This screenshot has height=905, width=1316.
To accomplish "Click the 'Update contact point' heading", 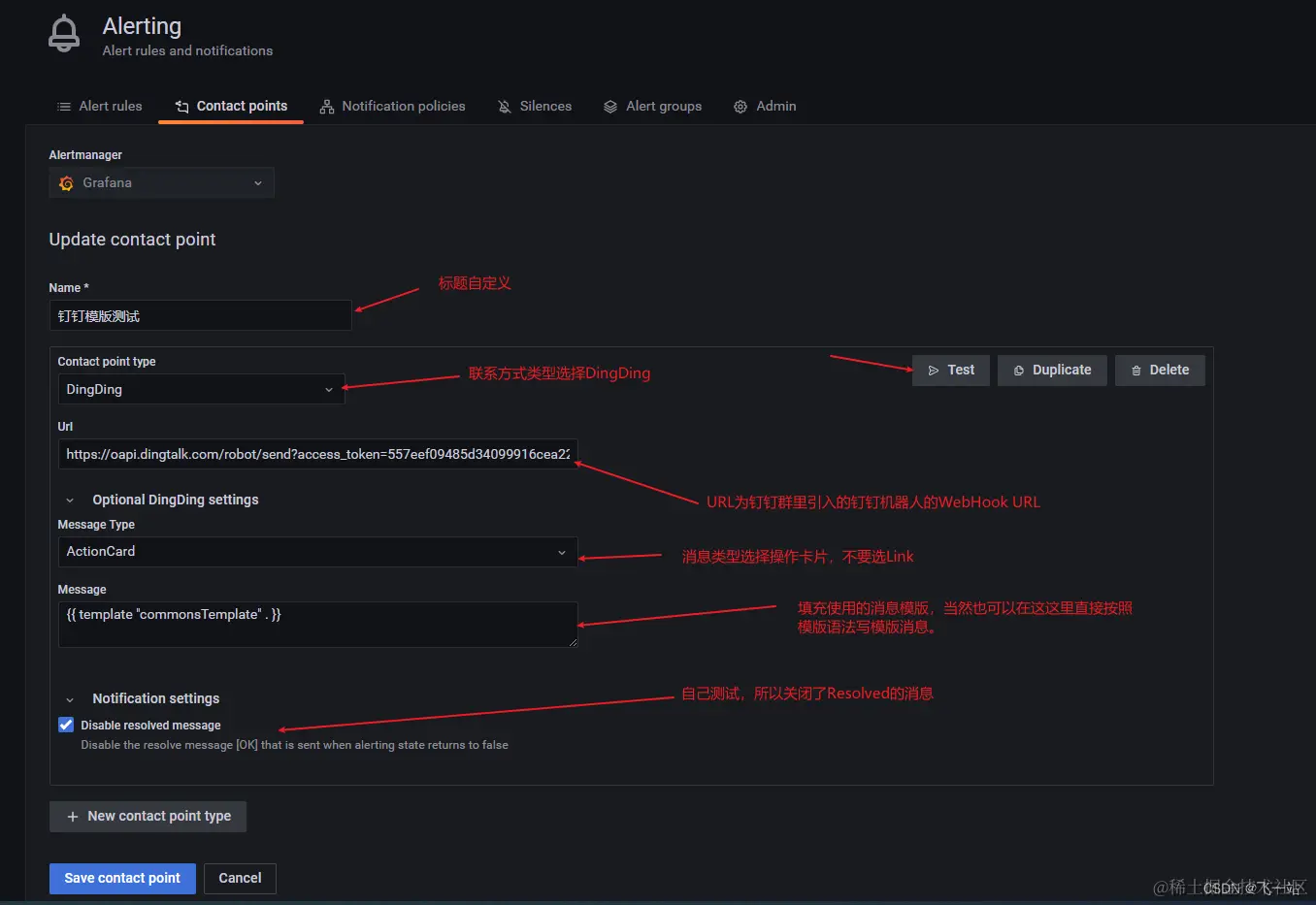I will (x=132, y=240).
